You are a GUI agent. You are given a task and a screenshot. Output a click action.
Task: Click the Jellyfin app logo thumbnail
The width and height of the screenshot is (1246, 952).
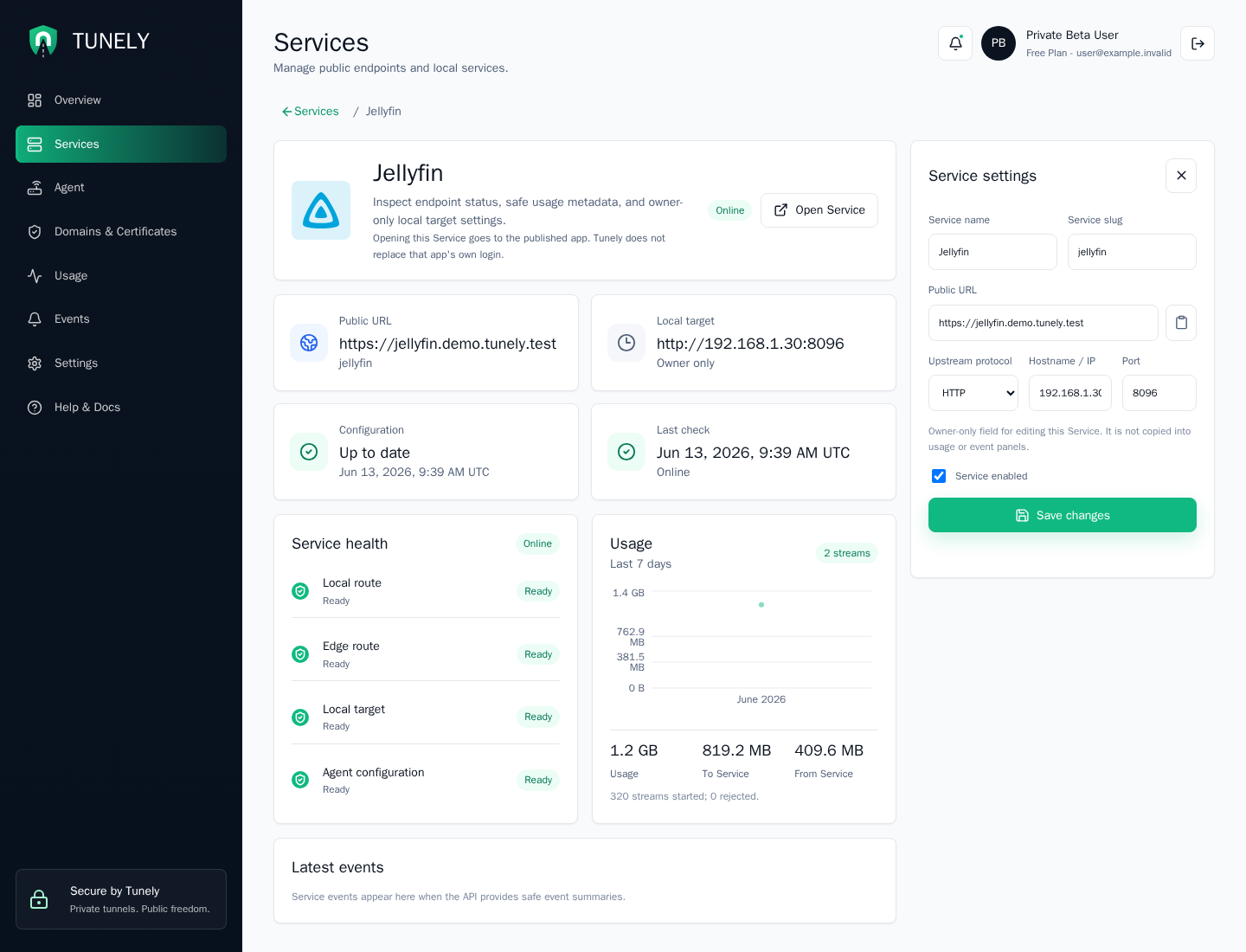[x=321, y=210]
